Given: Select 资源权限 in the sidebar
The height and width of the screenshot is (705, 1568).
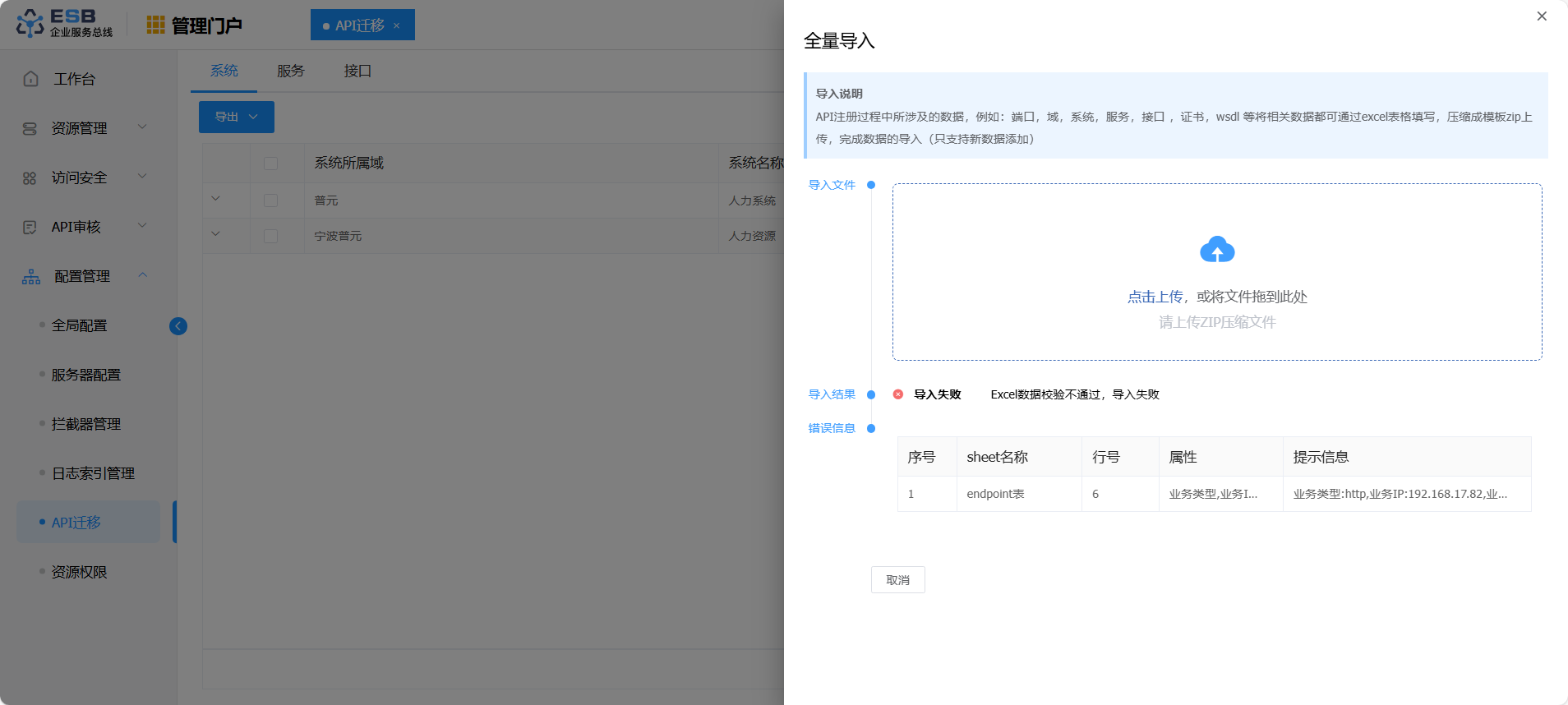Looking at the screenshot, I should point(79,572).
